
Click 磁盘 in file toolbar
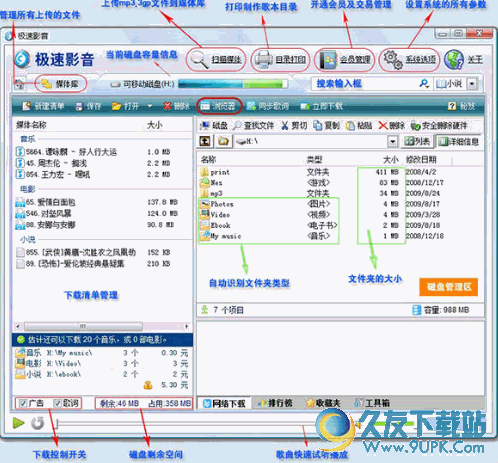(213, 126)
